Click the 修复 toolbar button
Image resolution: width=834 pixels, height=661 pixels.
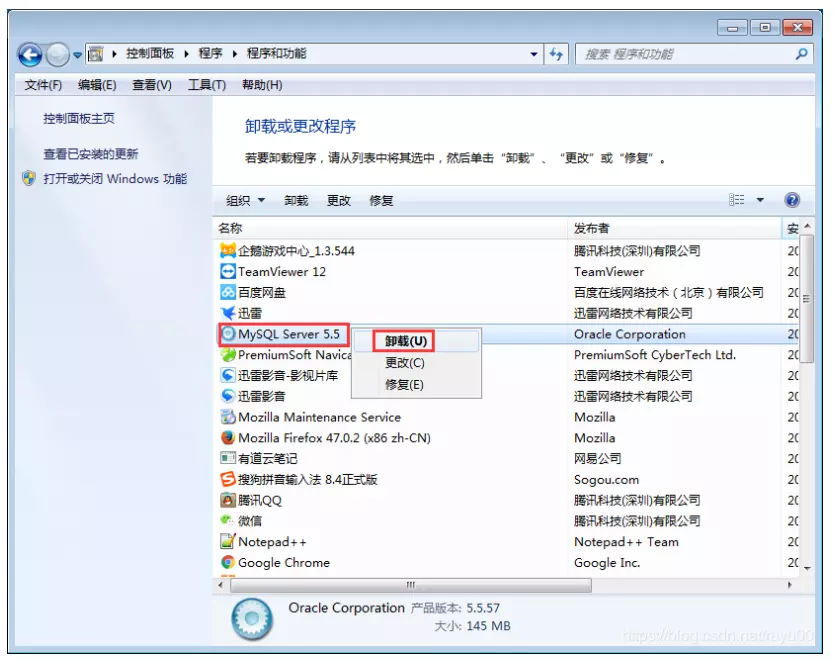[x=381, y=200]
